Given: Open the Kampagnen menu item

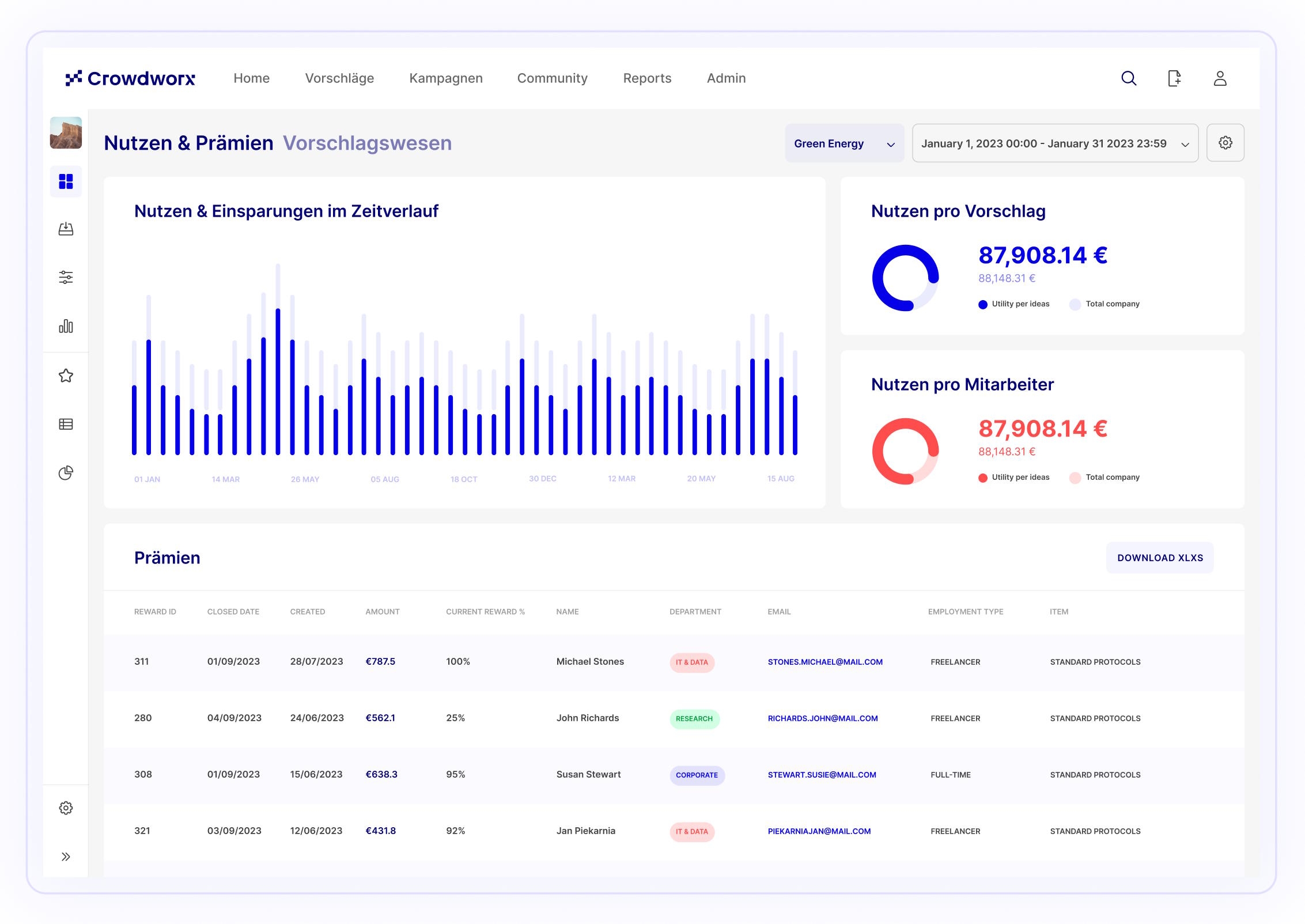Looking at the screenshot, I should coord(446,78).
